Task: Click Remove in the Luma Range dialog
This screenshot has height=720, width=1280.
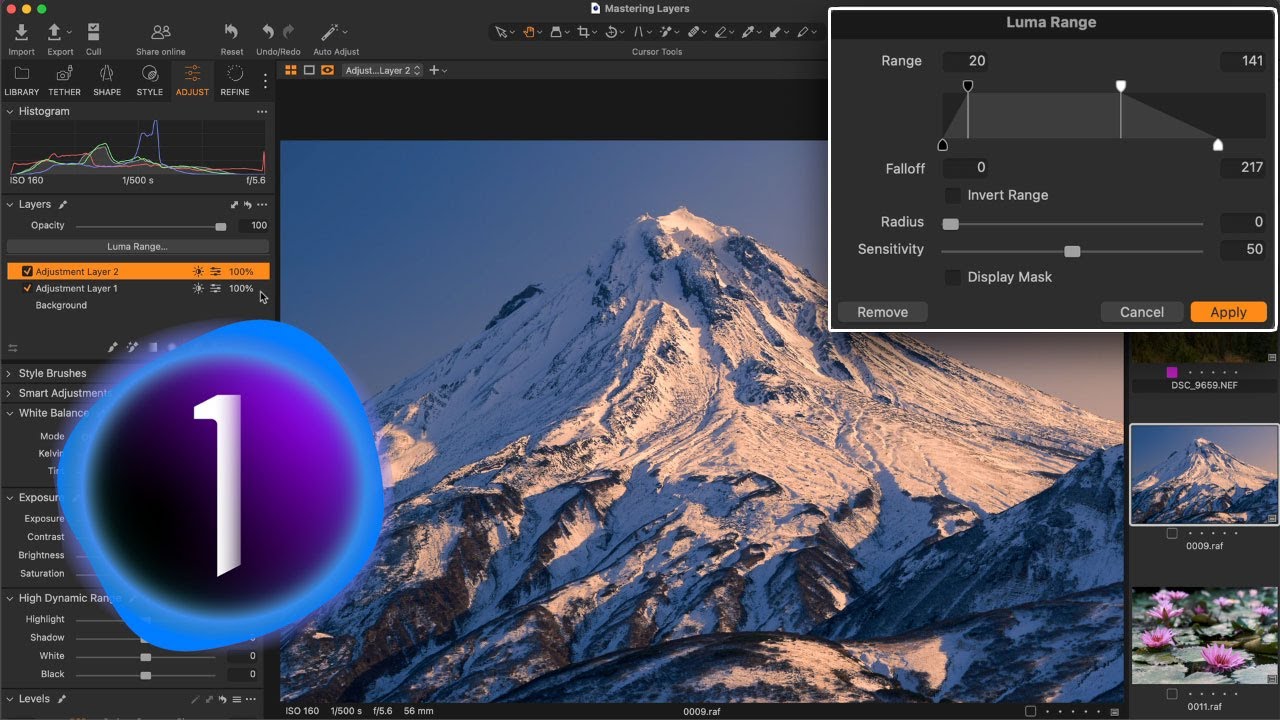Action: pos(882,312)
